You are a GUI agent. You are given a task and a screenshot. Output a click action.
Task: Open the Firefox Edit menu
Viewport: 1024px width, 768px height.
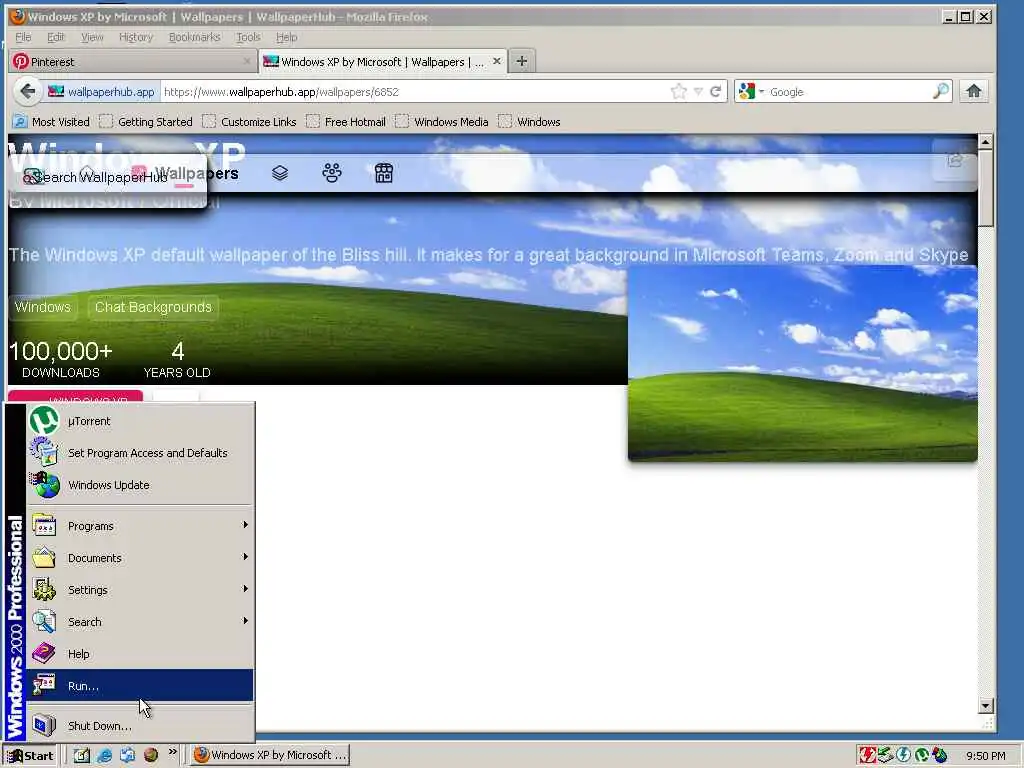tap(56, 37)
